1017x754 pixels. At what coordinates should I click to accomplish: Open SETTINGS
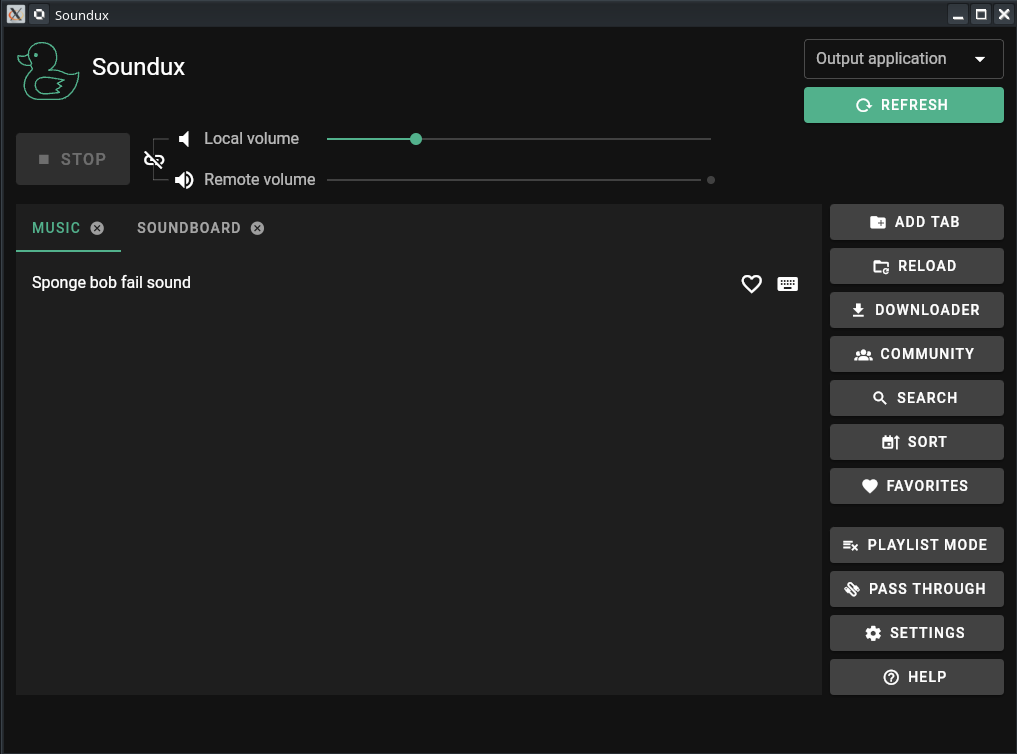click(x=916, y=633)
